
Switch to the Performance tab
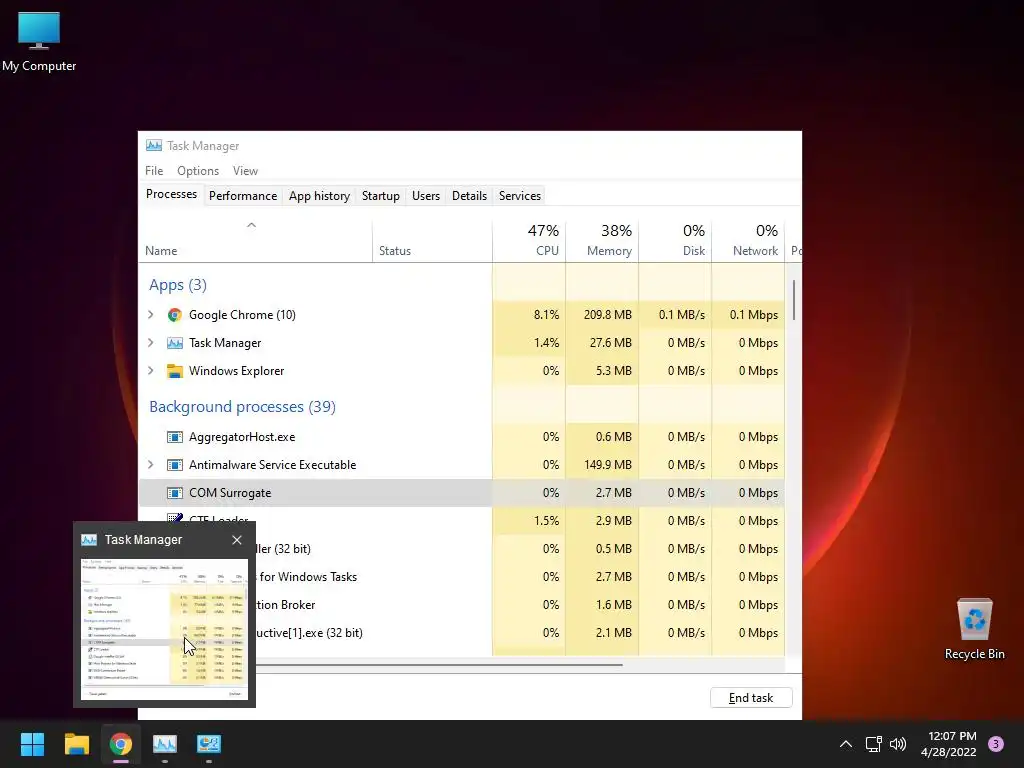[x=243, y=196]
